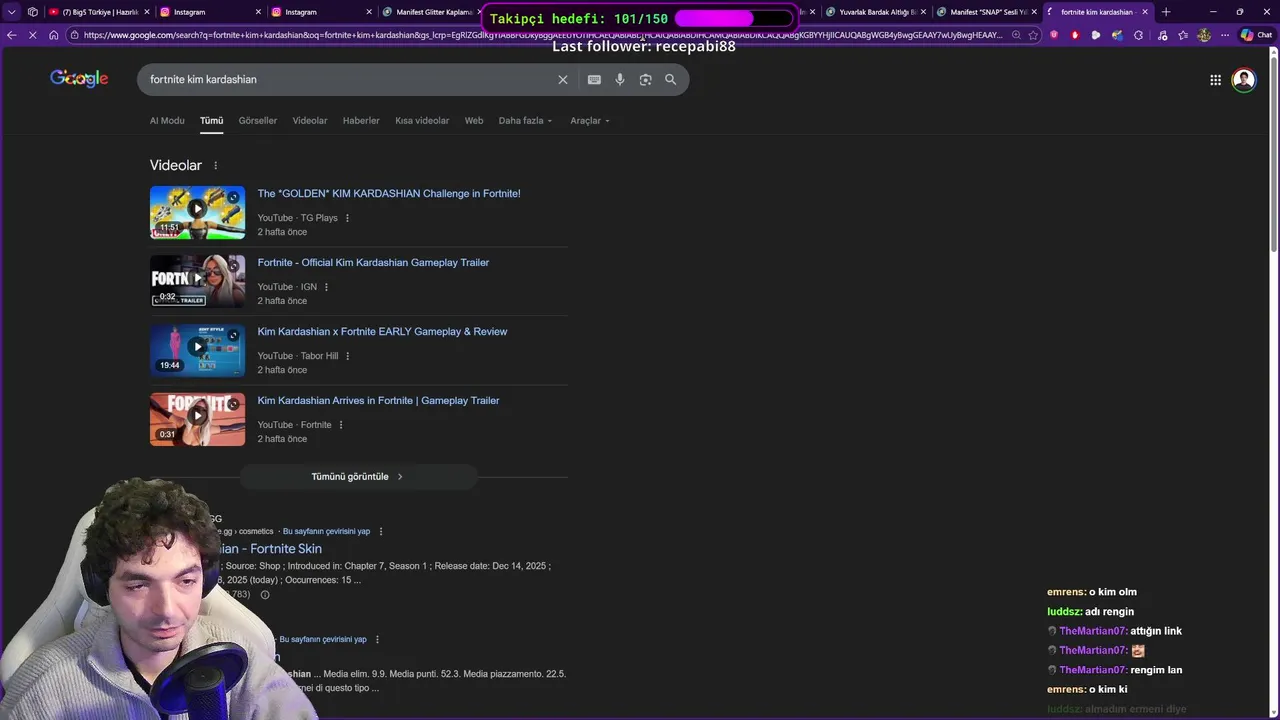
Task: Click the browser address bar URL
Action: (x=543, y=35)
